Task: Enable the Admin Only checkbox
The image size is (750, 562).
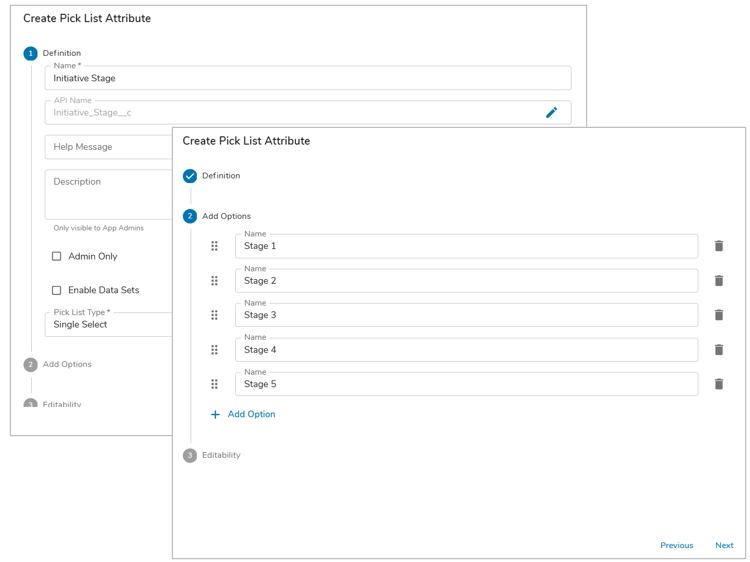Action: click(x=57, y=257)
